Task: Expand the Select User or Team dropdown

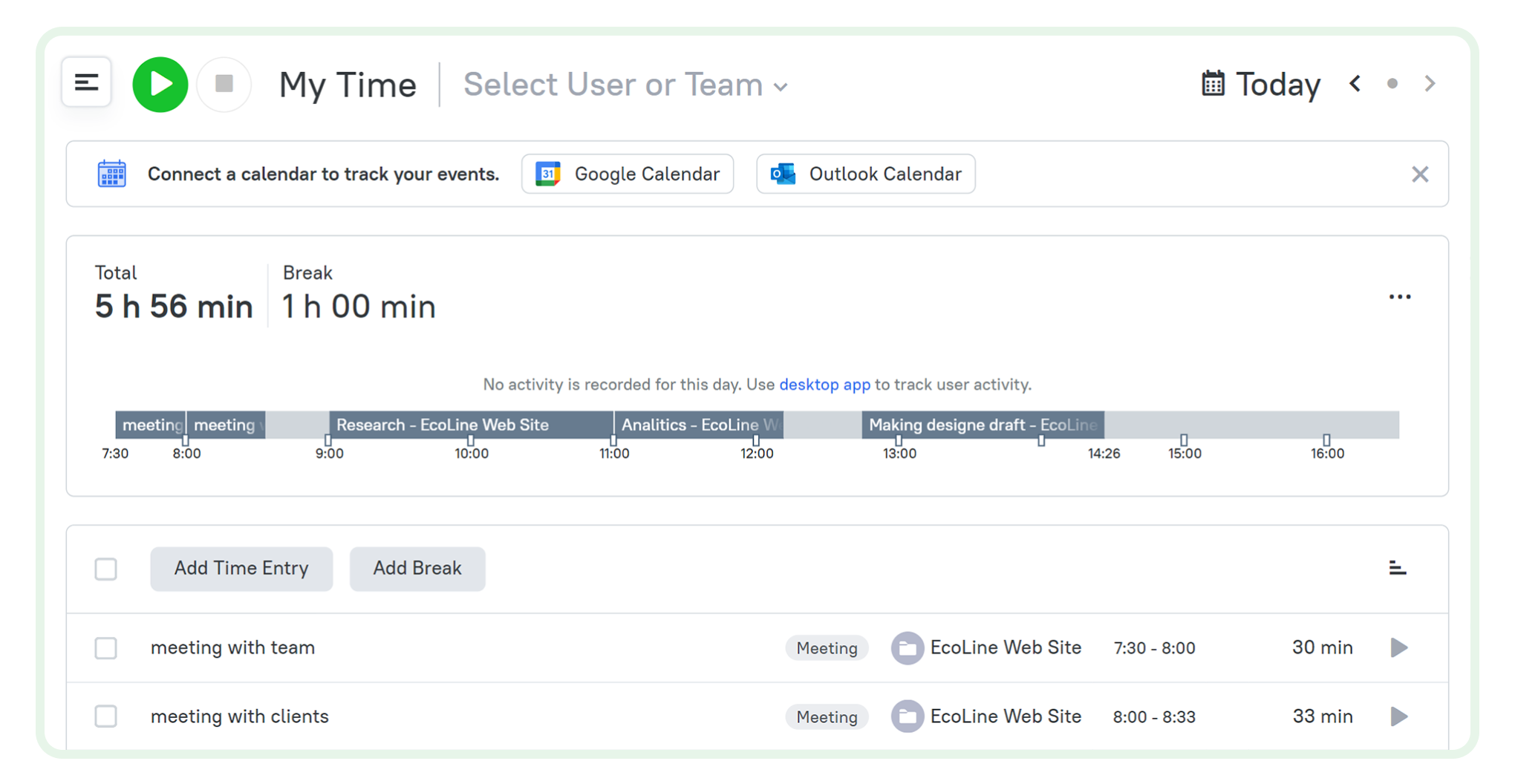Action: click(625, 85)
